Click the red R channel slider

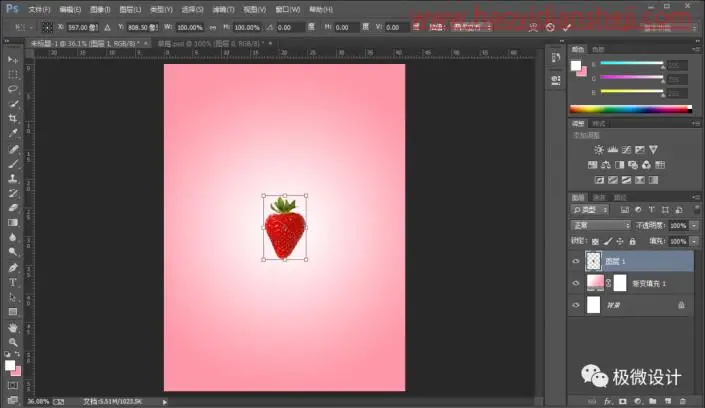pos(632,63)
